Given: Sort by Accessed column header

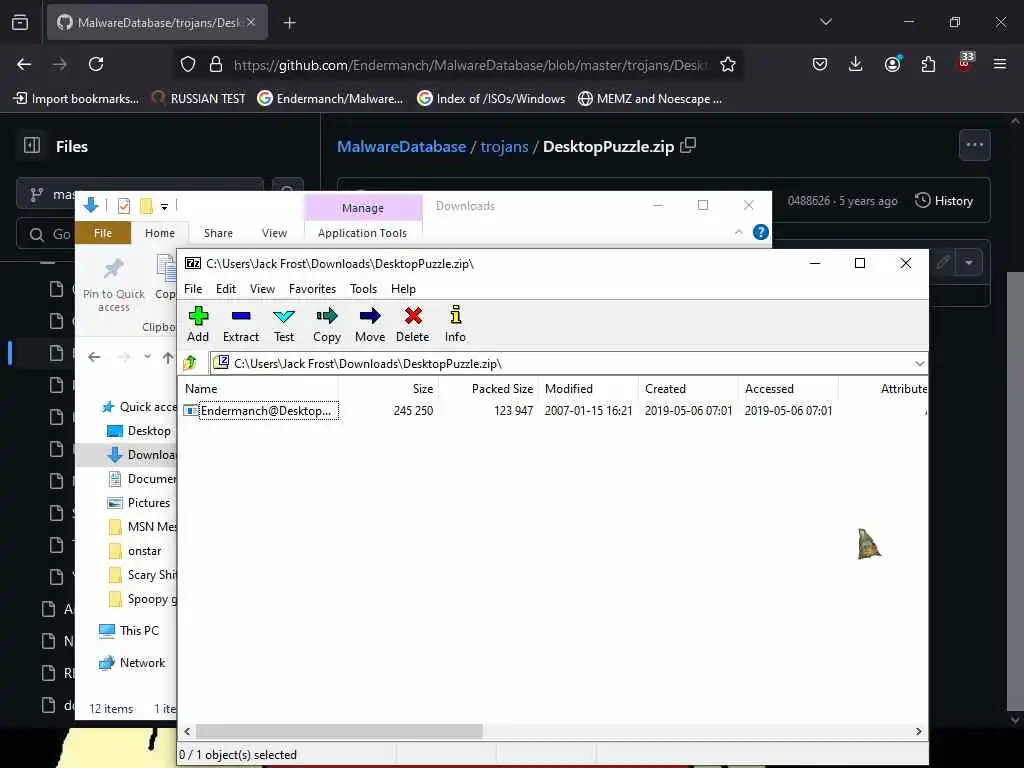Looking at the screenshot, I should click(788, 389).
